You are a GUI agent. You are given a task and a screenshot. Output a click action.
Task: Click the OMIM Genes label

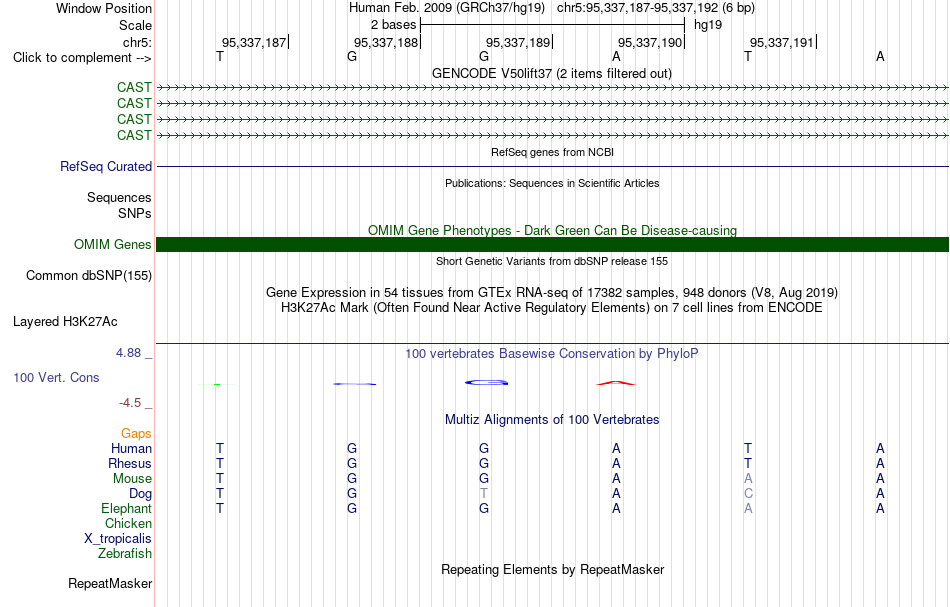(112, 244)
